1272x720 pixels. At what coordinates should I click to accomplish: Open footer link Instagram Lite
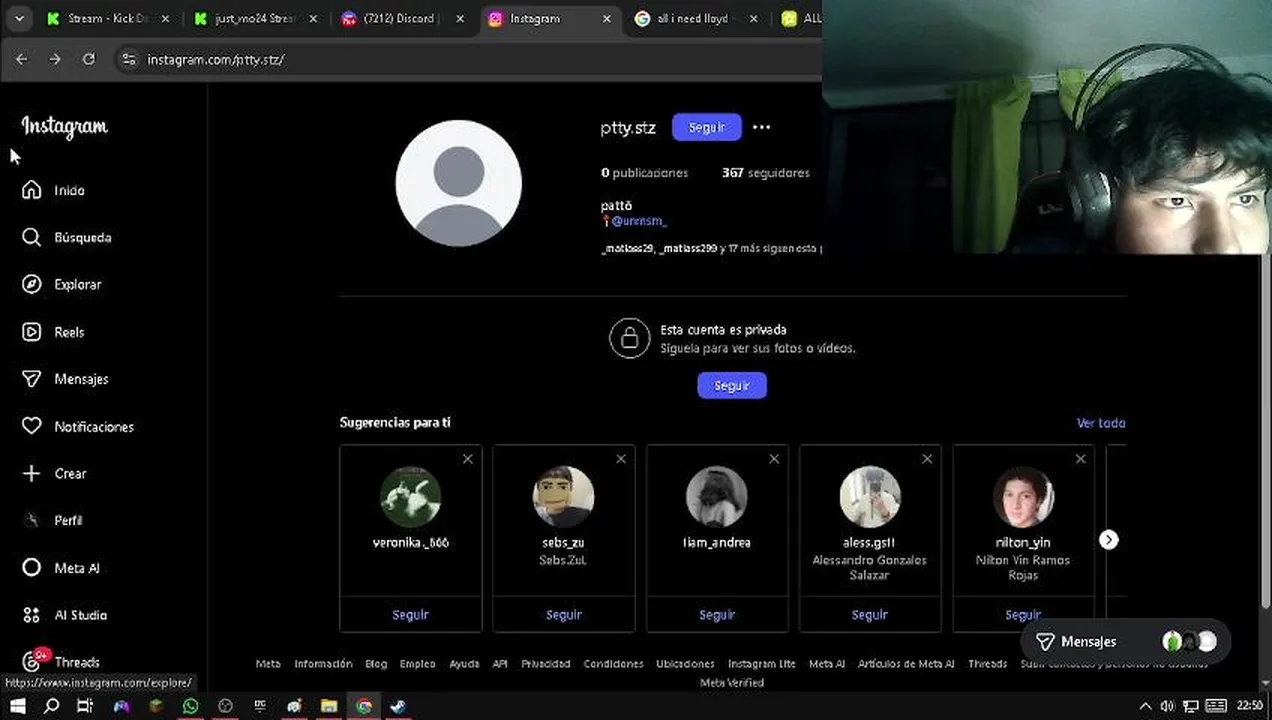tap(762, 664)
